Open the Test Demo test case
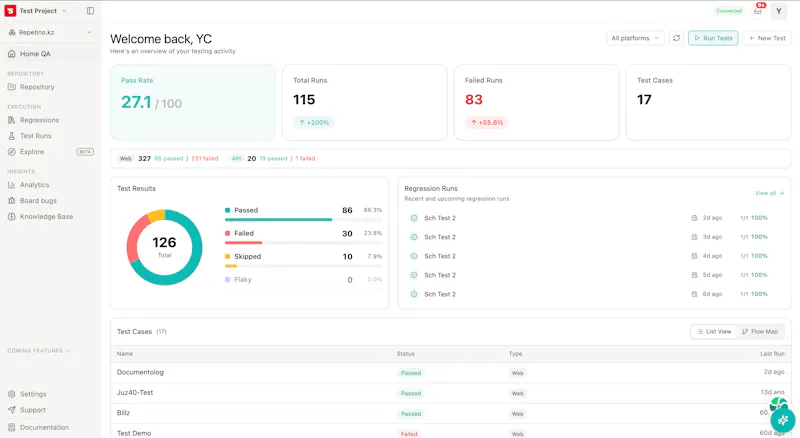The image size is (800, 438). [x=451, y=433]
